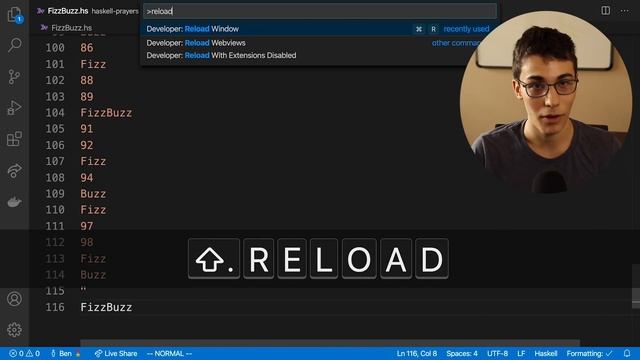This screenshot has width=640, height=360.
Task: Click Buzz text on line 109
Action: click(93, 193)
